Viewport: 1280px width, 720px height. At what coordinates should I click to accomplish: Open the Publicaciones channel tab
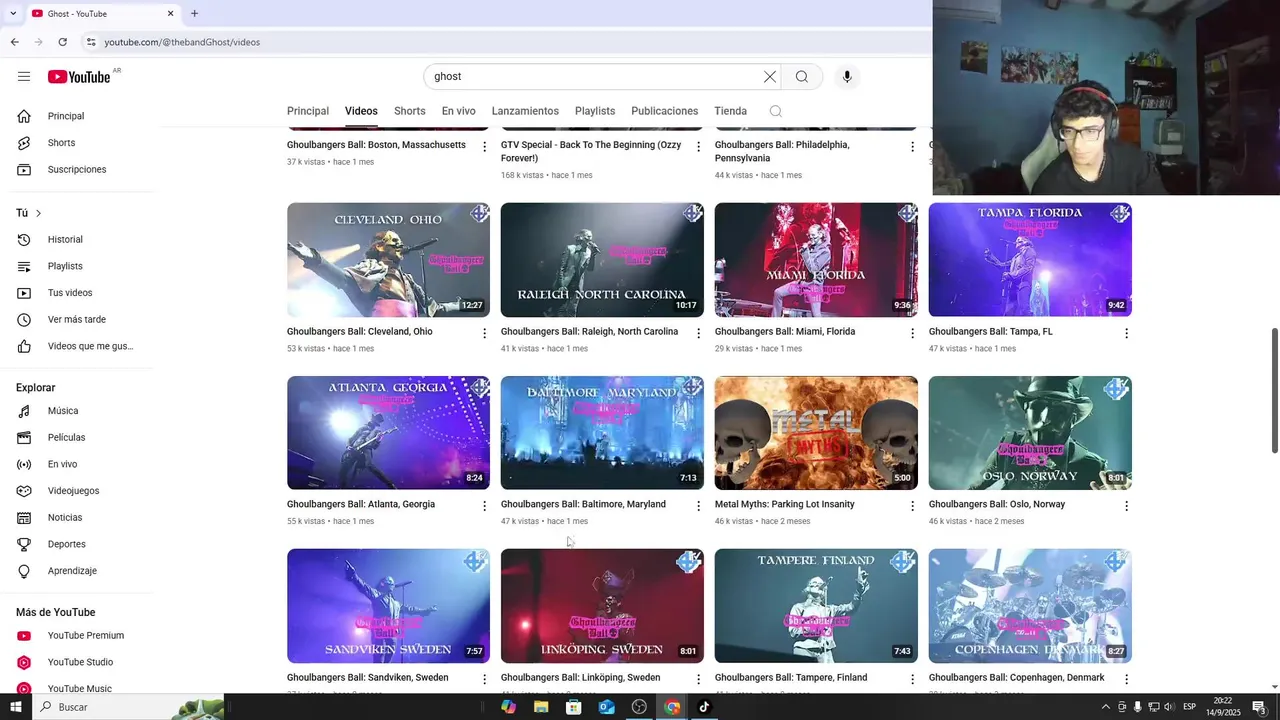tap(665, 111)
